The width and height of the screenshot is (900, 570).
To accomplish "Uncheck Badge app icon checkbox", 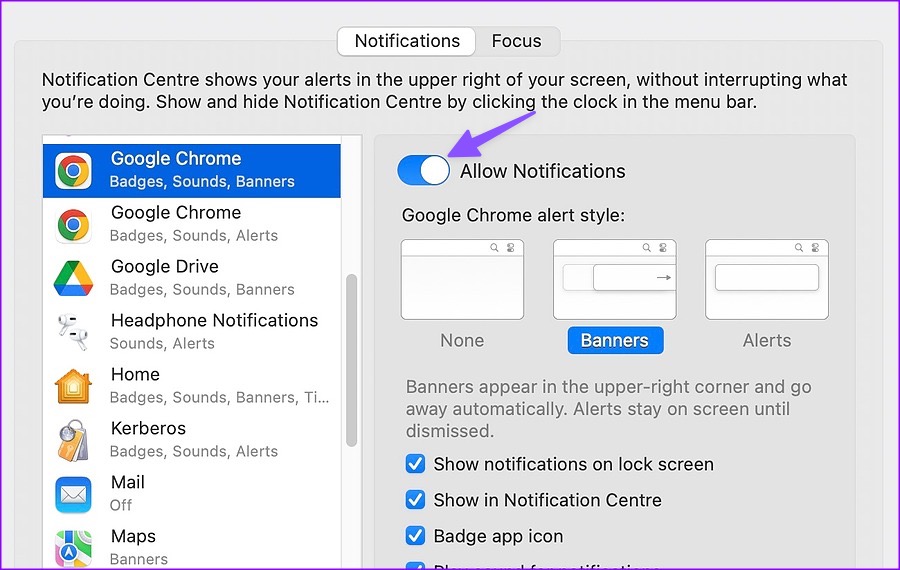I will click(x=415, y=536).
